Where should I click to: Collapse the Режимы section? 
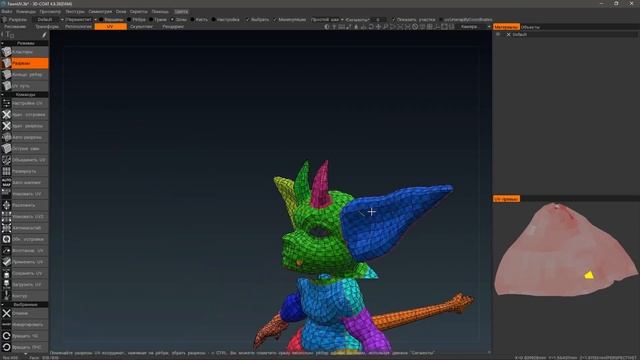tap(2, 43)
